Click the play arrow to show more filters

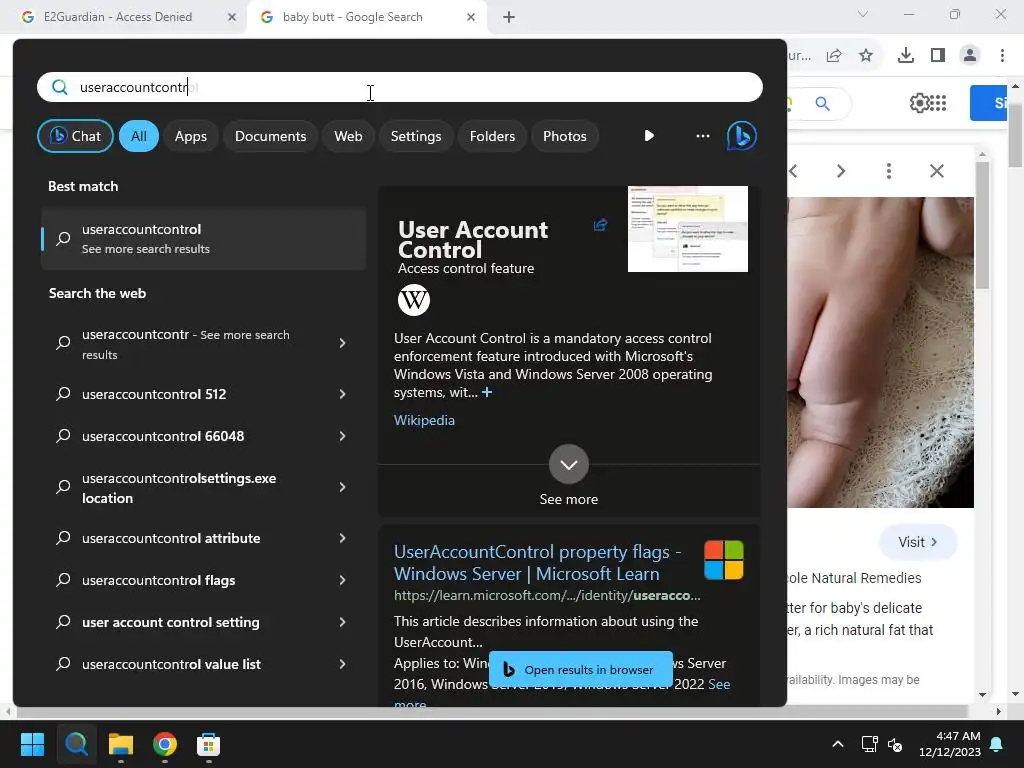click(648, 136)
